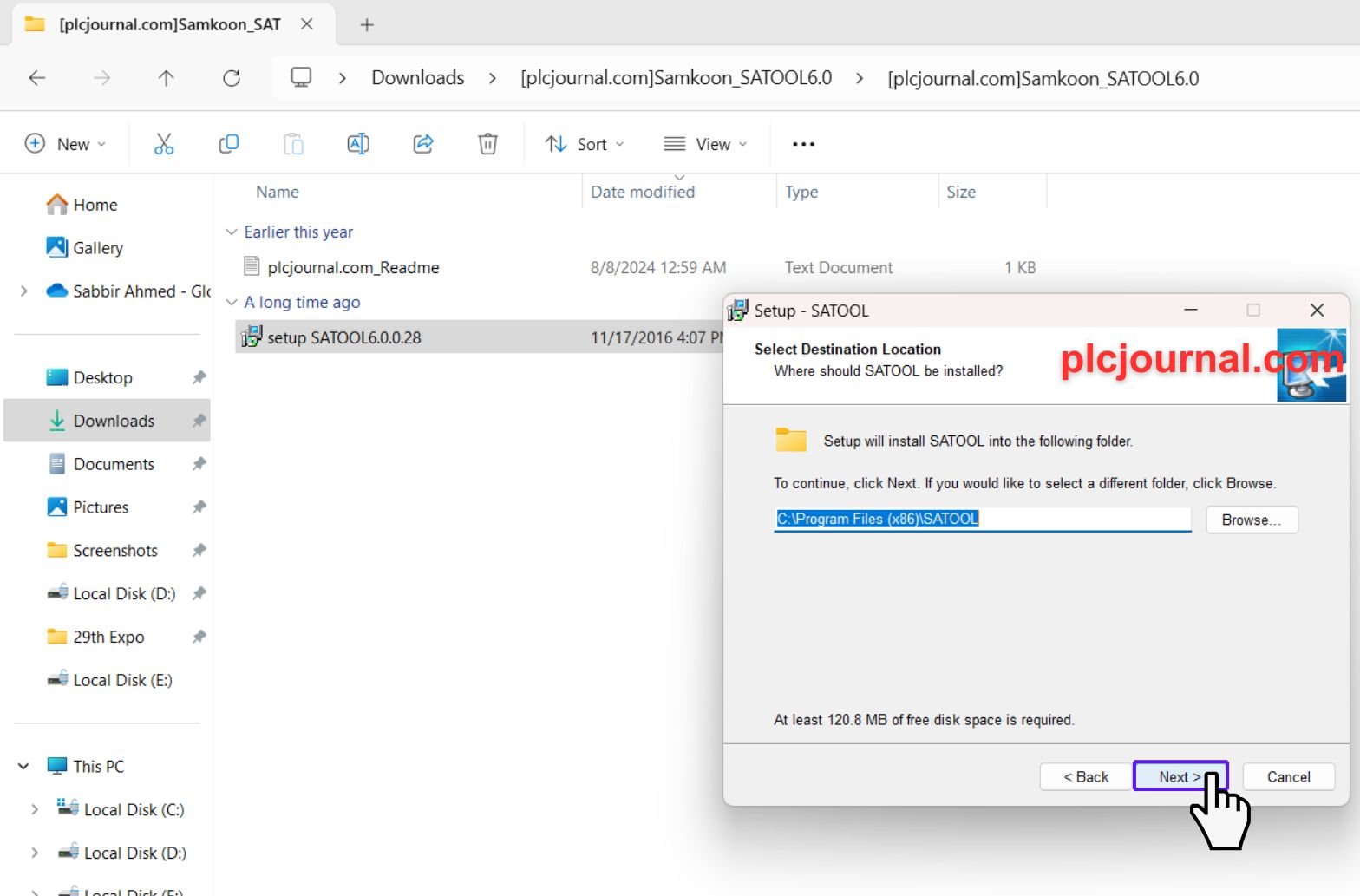Collapse the This PC tree node
This screenshot has width=1360, height=896.
pyautogui.click(x=24, y=766)
